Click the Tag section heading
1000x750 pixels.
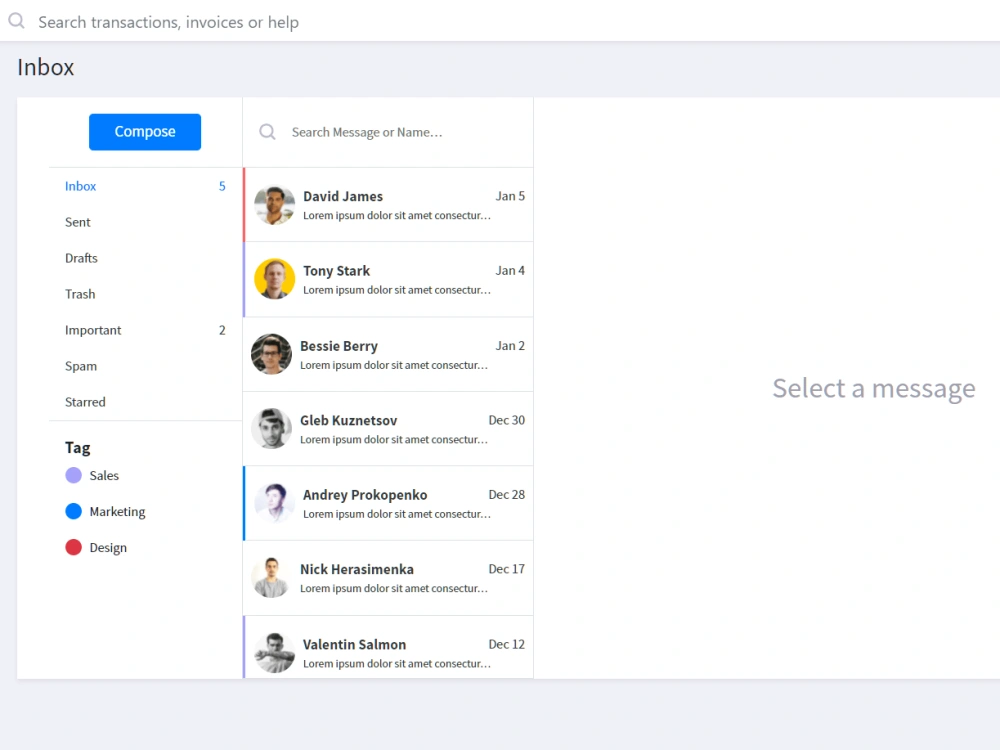(77, 448)
